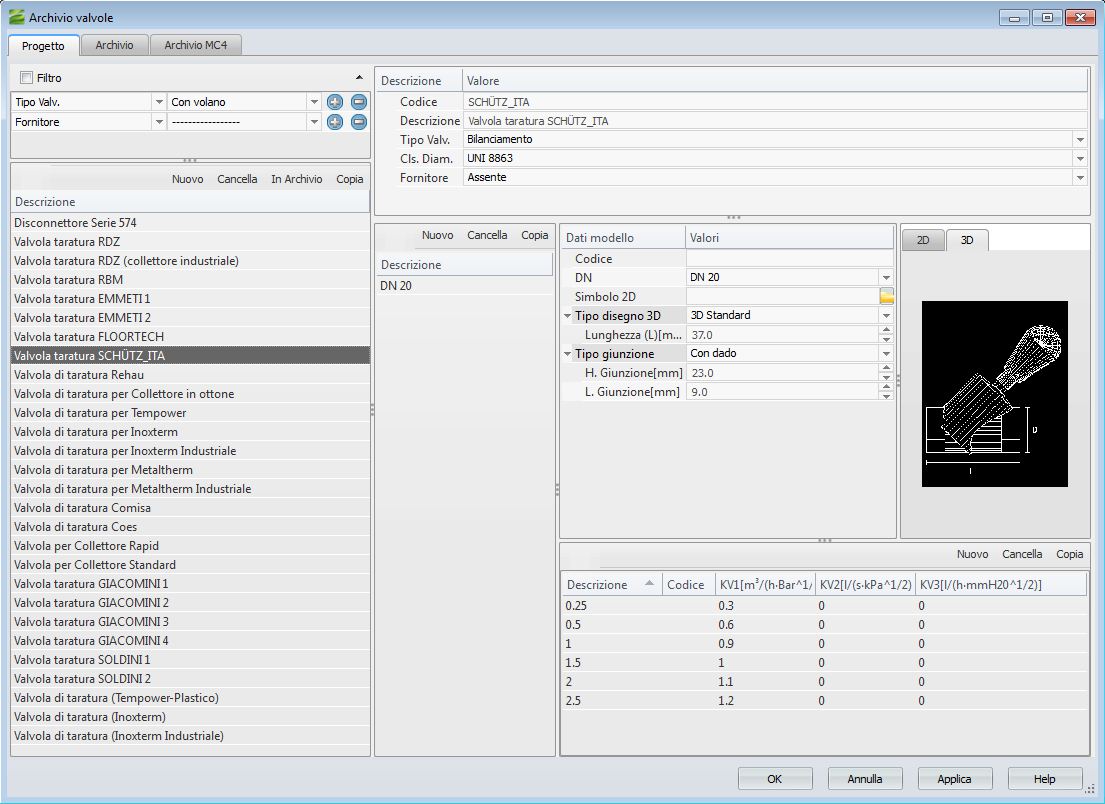Switch to the 2D preview tab

(923, 240)
